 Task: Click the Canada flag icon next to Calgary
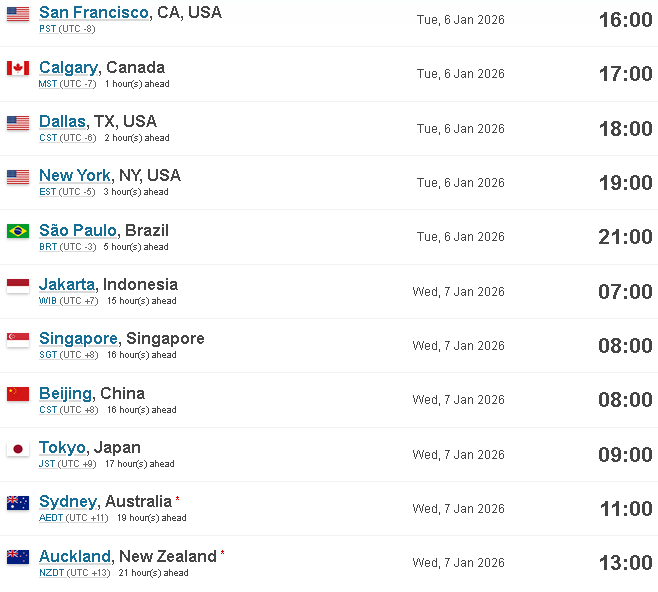(x=18, y=68)
